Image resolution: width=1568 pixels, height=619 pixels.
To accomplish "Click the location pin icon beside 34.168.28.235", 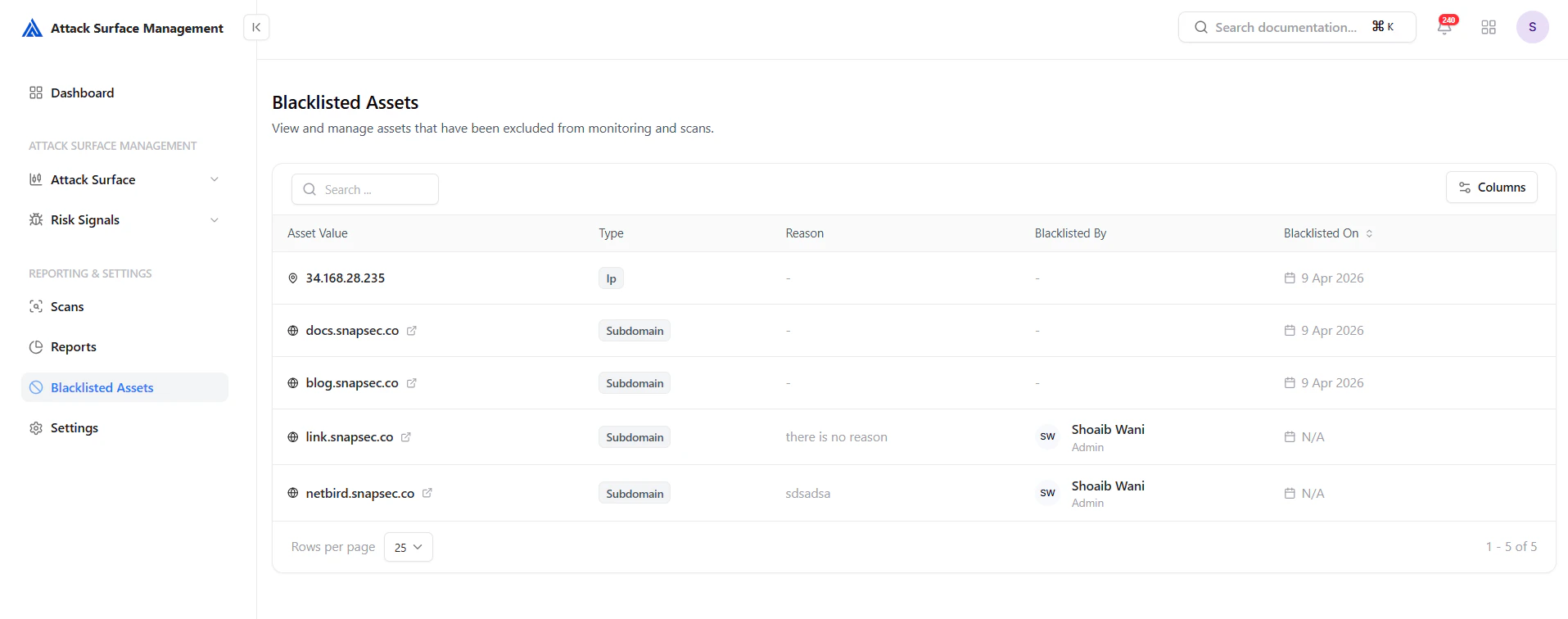I will tap(293, 278).
